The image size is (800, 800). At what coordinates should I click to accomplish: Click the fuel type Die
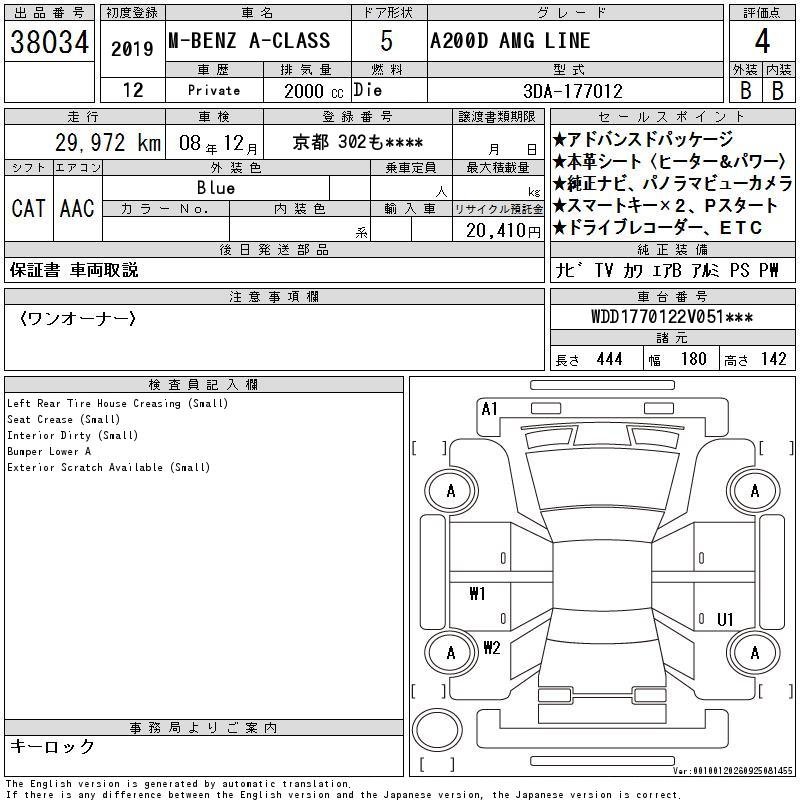coord(368,90)
